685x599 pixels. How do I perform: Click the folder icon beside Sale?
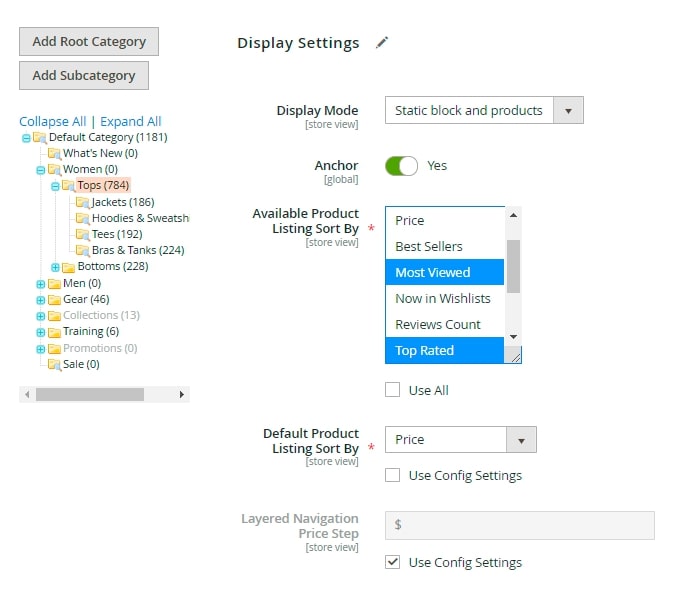(x=55, y=365)
